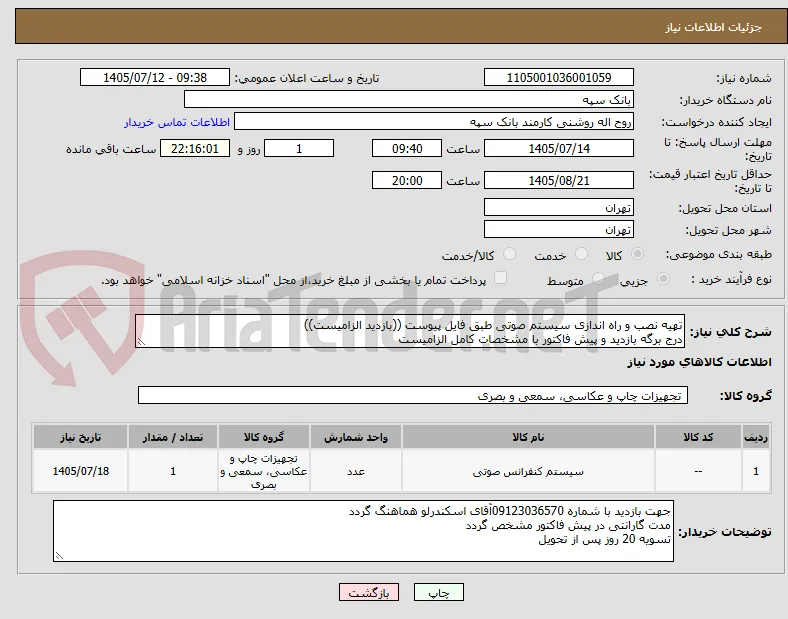The height and width of the screenshot is (619, 788).
Task: Toggle the Islamic treasury payment checkbox
Action: (x=501, y=278)
